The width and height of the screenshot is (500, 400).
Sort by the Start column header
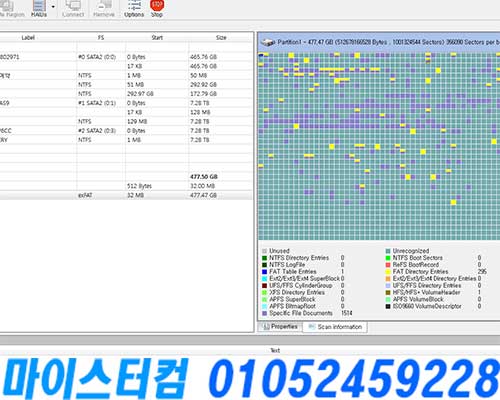coord(157,38)
